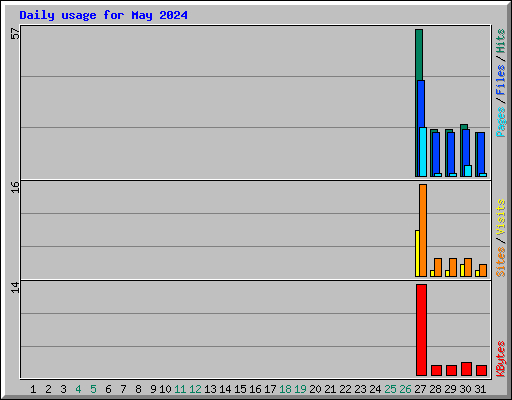Click the 'Daily usage for May 2024' title
Image resolution: width=512 pixels, height=400 pixels.
pyautogui.click(x=103, y=15)
